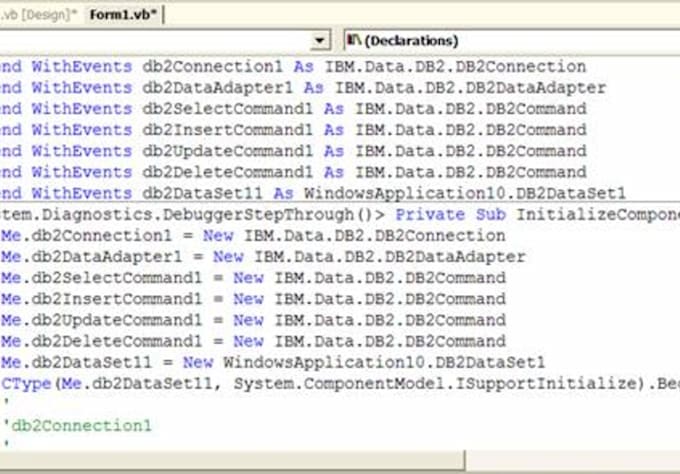
Task: Click the green 'db2Connection1 comment line
Action: (77, 425)
